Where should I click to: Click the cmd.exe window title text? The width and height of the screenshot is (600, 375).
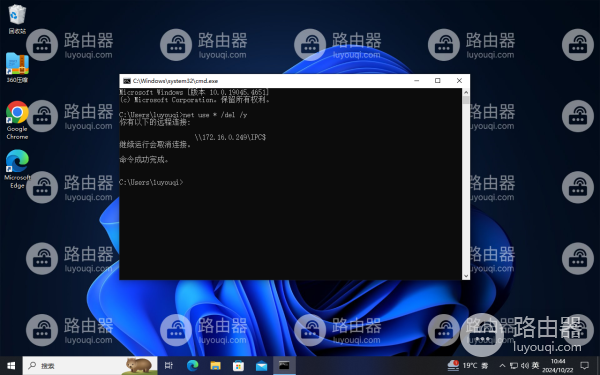click(176, 81)
